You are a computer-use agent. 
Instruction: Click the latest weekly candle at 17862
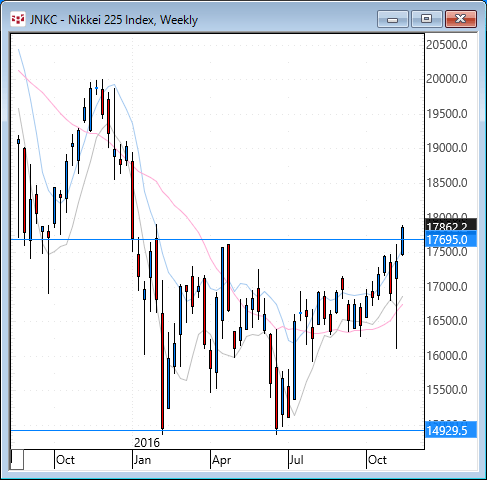[403, 241]
